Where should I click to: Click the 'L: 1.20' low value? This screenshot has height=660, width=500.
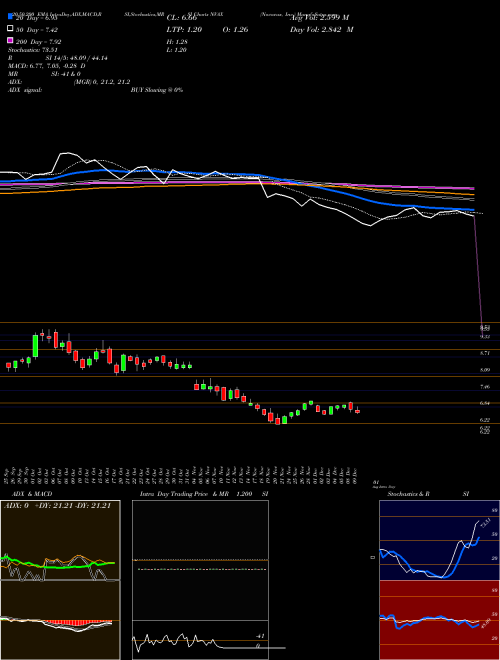point(176,50)
